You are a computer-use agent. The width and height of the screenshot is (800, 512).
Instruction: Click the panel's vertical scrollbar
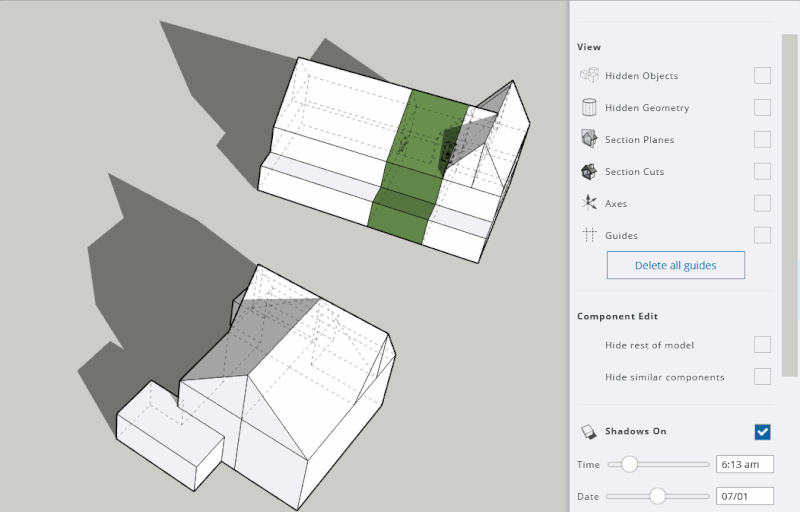click(789, 205)
